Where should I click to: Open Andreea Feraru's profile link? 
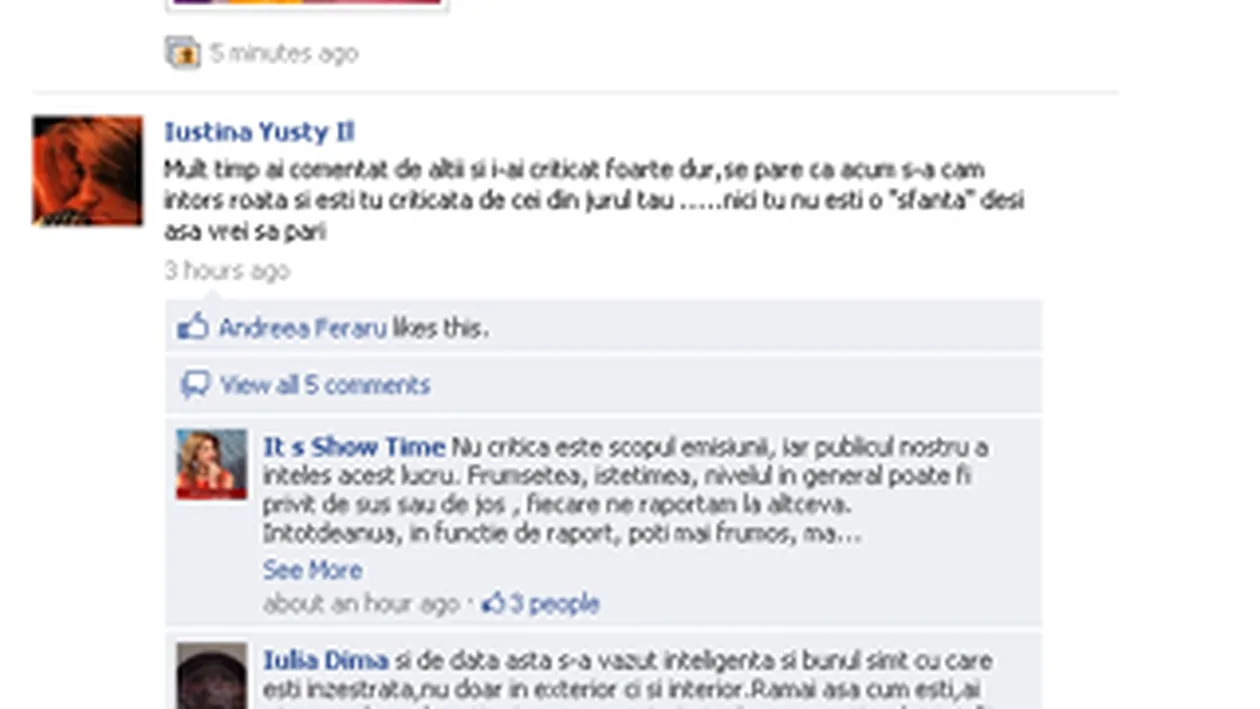(x=302, y=328)
